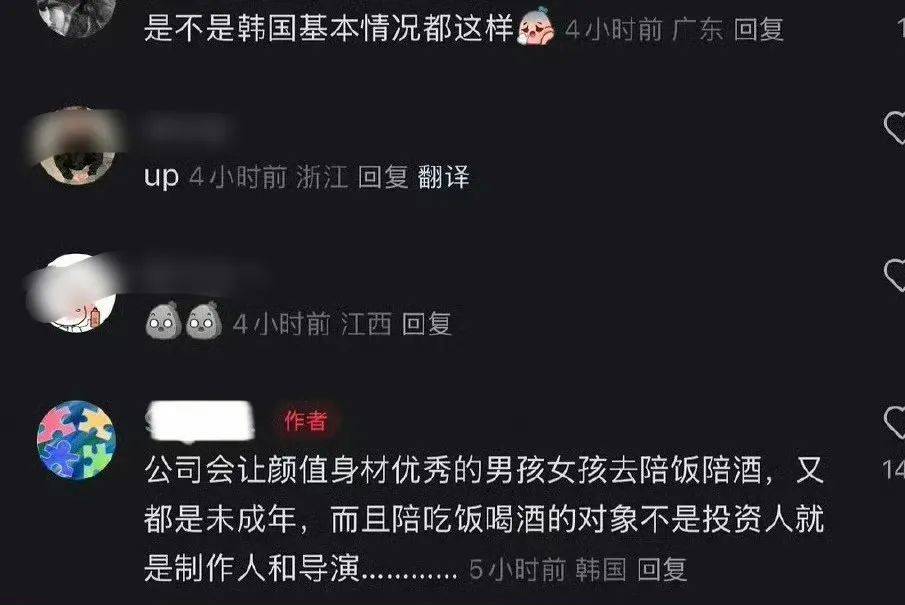Viewport: 905px width, 605px height.
Task: Tap the red 作者 author badge
Action: point(306,421)
